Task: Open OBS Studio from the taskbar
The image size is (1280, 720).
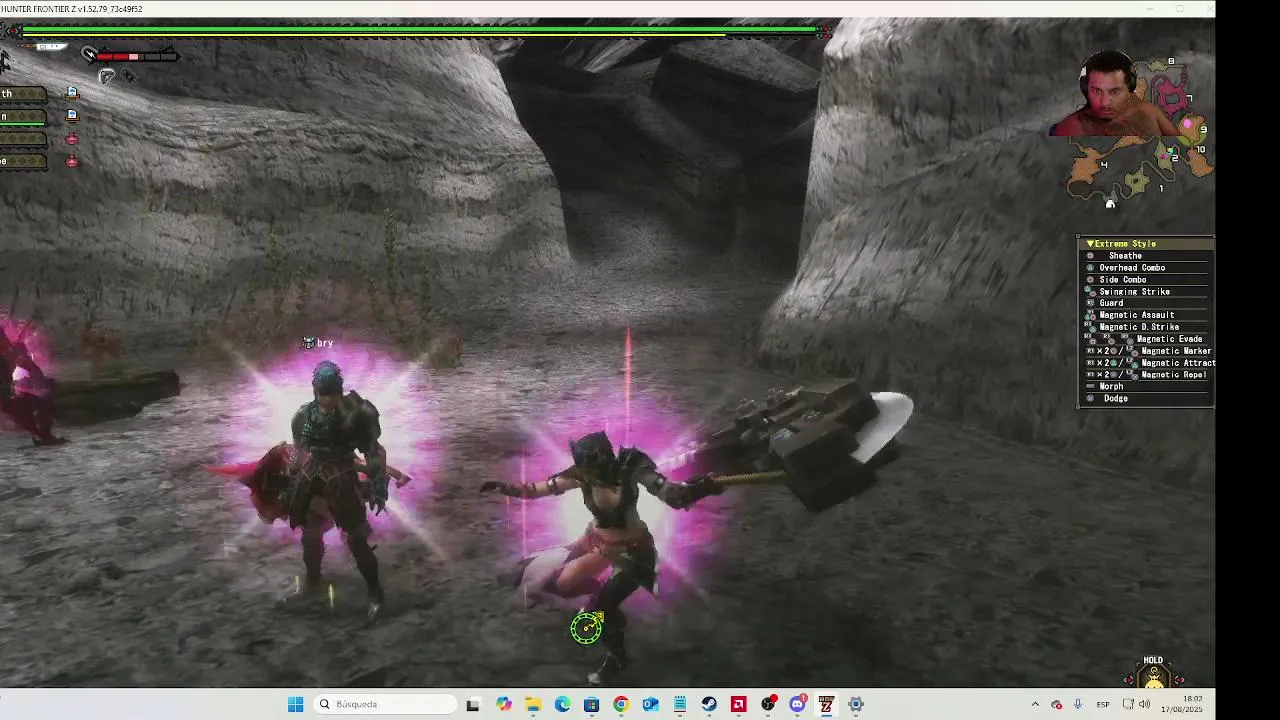Action: coord(768,704)
